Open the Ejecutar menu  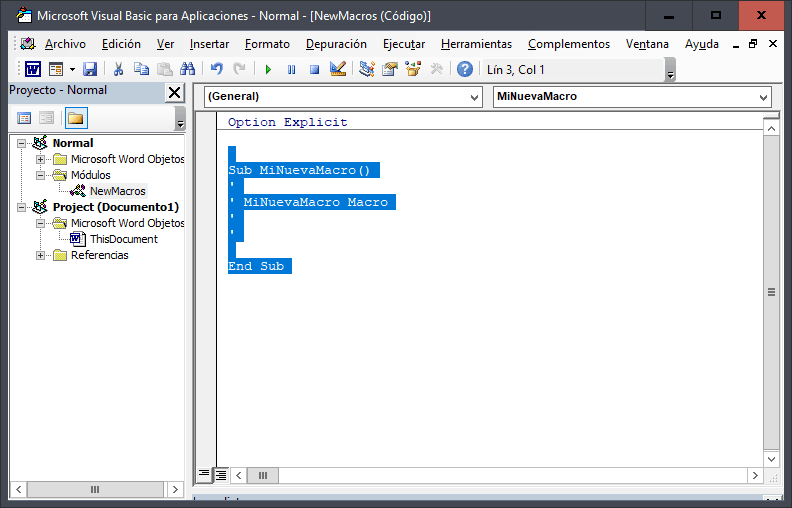tap(404, 44)
